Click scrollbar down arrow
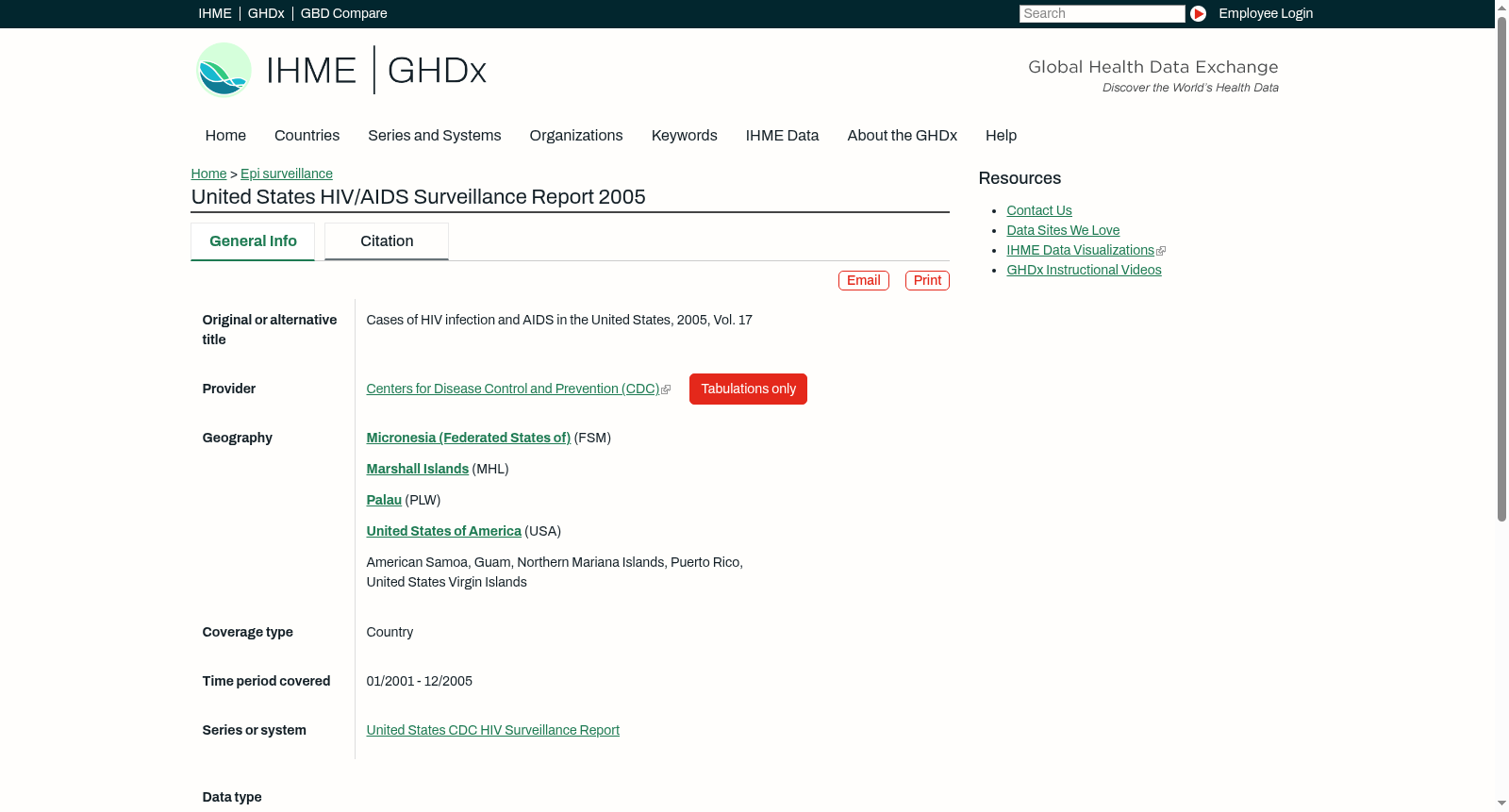1509x812 pixels. coord(1501,804)
